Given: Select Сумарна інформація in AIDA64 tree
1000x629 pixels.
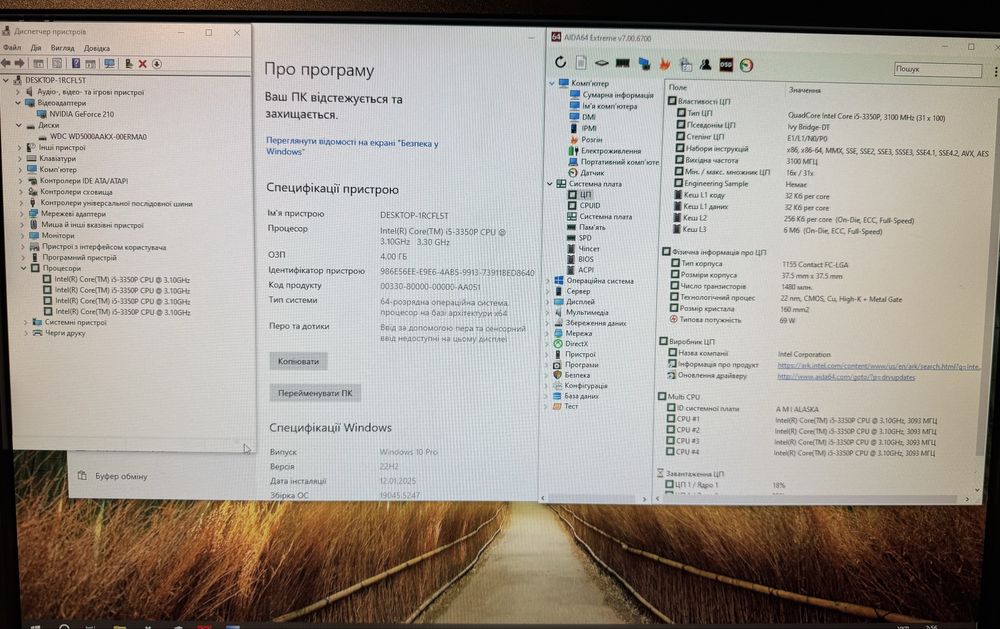Looking at the screenshot, I should pos(611,95).
